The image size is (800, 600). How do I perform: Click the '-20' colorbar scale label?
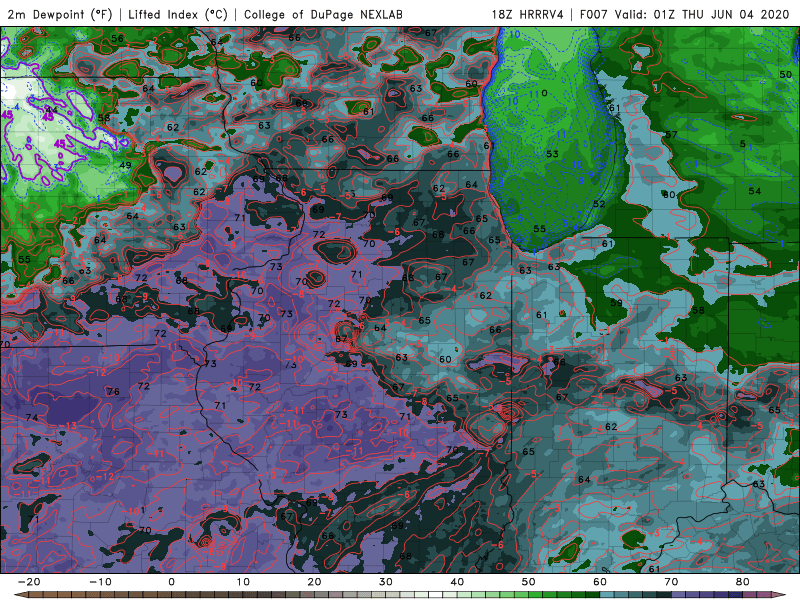coord(29,582)
